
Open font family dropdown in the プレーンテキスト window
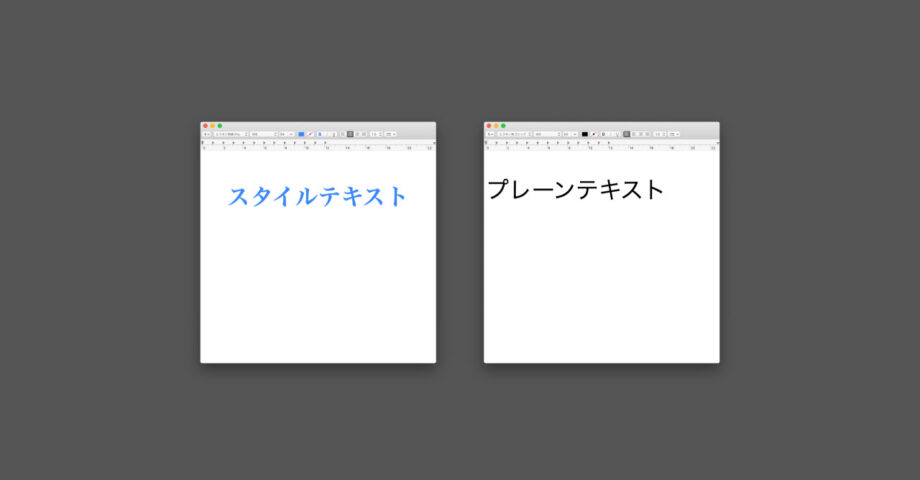515,134
